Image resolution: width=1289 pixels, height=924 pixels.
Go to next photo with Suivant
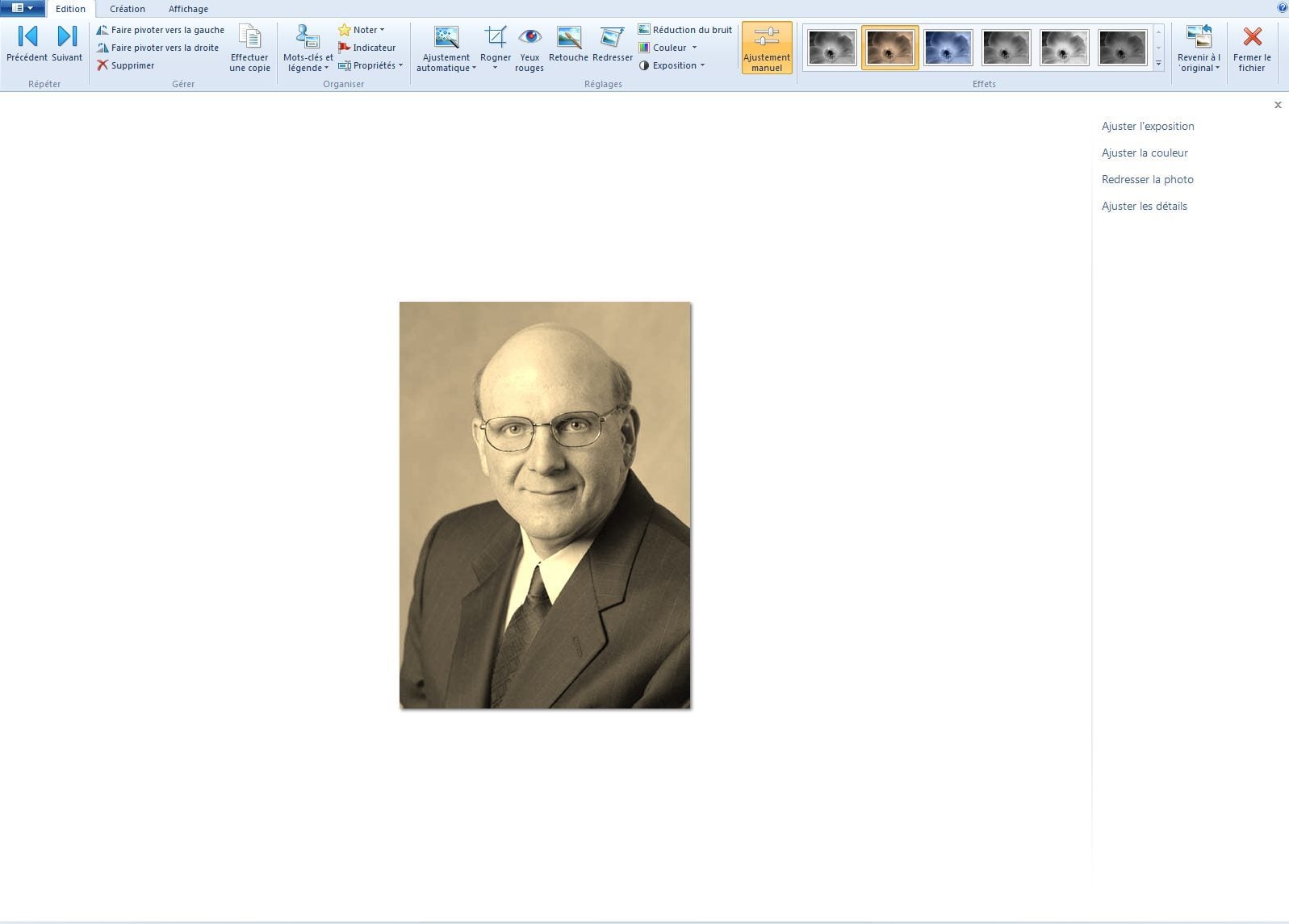tap(67, 37)
